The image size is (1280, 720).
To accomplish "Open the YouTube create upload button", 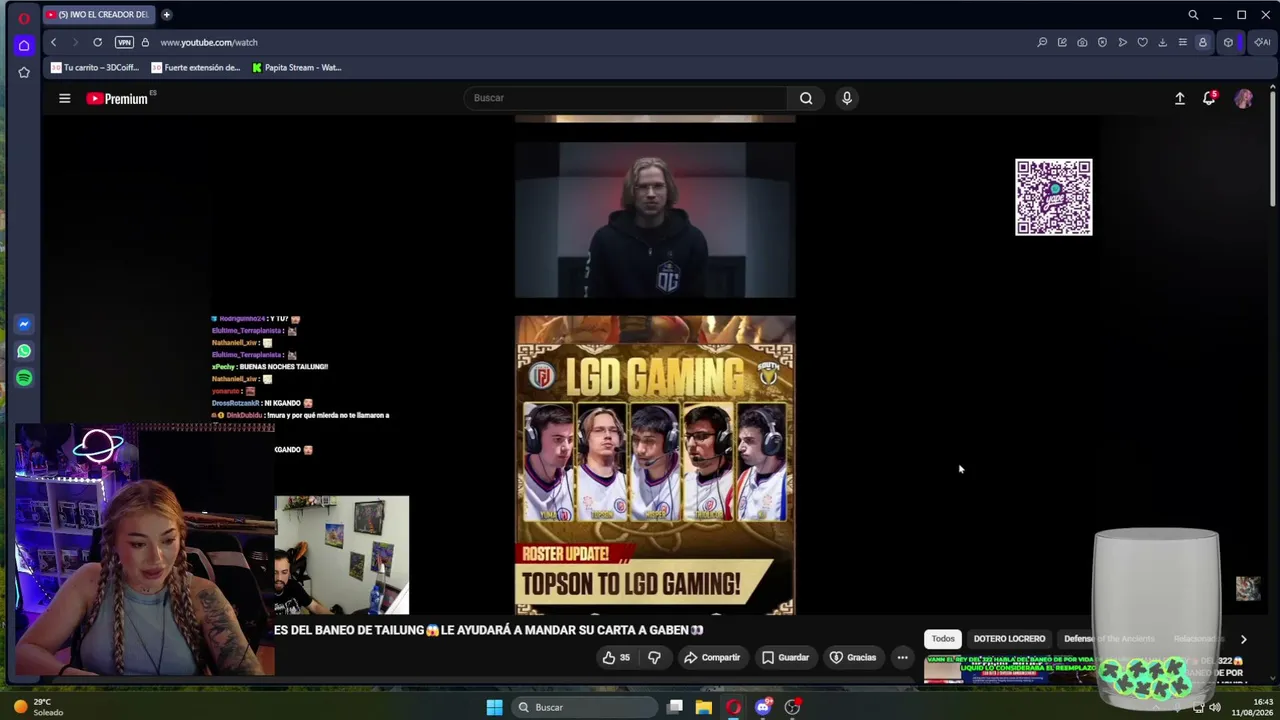I will [x=1180, y=98].
